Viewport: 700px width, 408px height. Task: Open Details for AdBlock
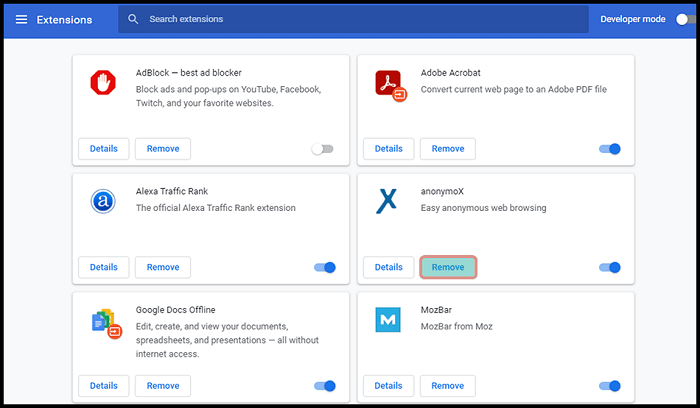point(104,149)
